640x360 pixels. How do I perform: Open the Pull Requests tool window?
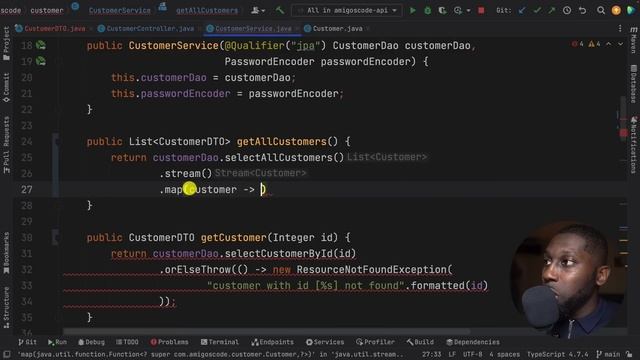click(6, 144)
